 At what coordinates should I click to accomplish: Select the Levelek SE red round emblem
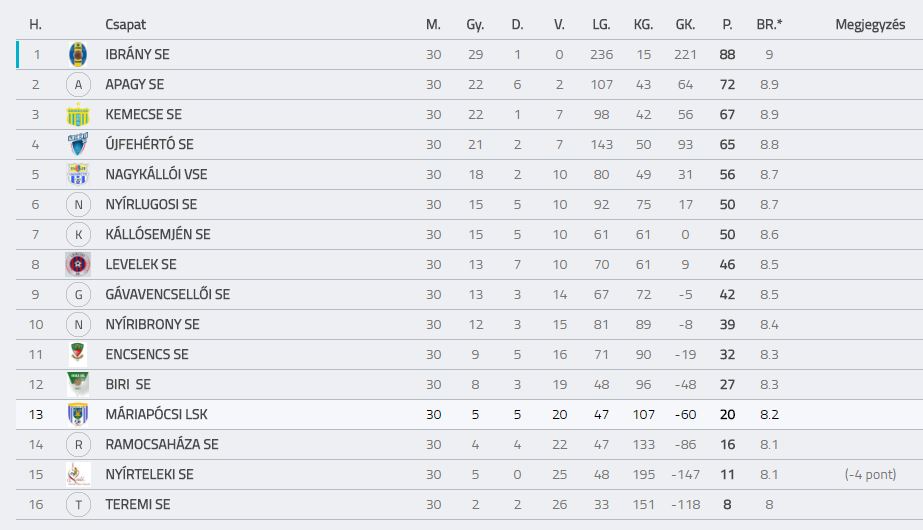pyautogui.click(x=78, y=264)
